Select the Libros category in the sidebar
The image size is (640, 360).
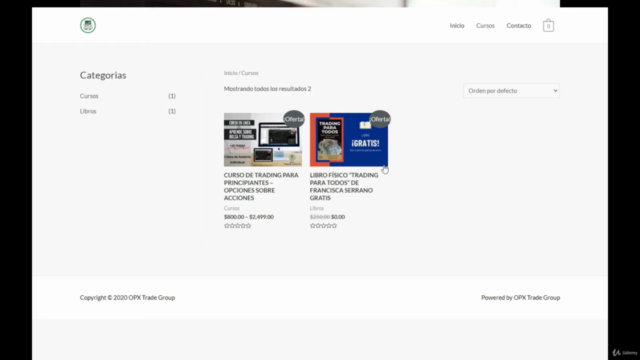click(x=88, y=111)
